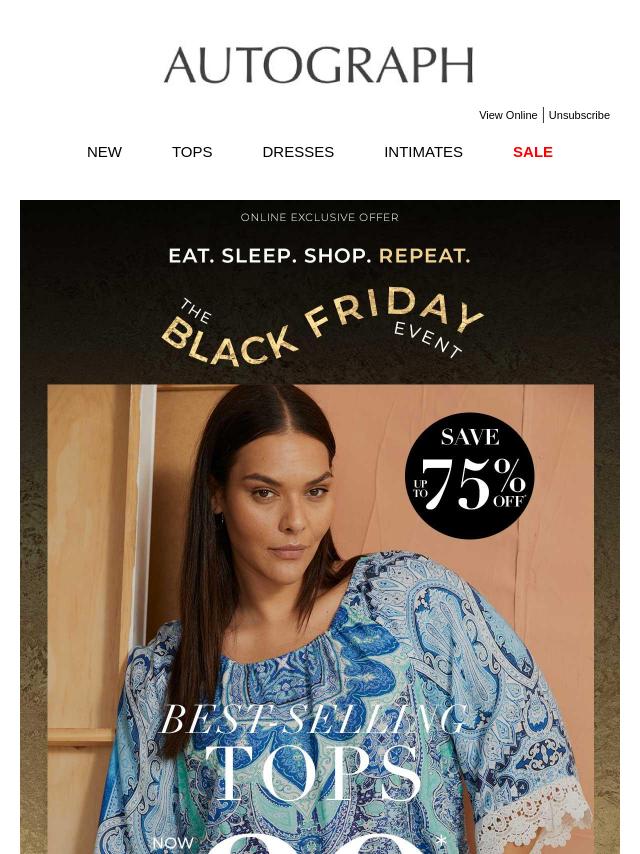Click the gold BLACK FRIDAY lettering
The height and width of the screenshot is (854, 640).
pos(321,327)
